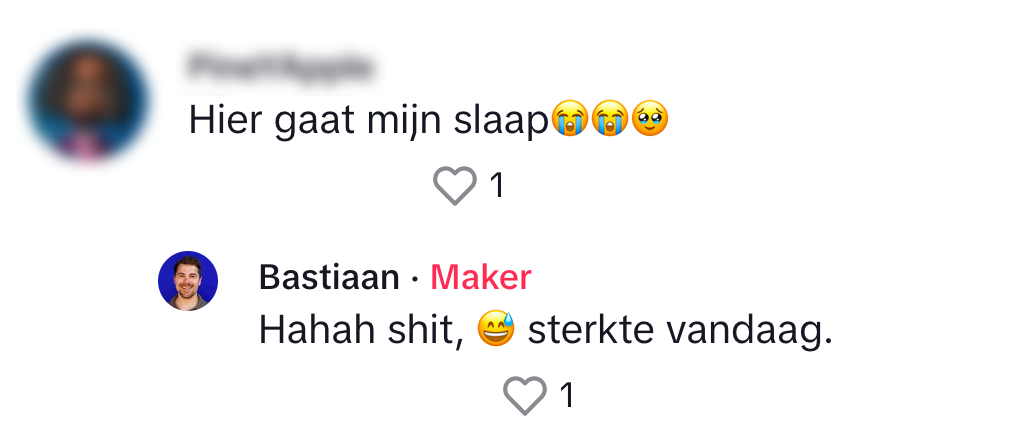Image resolution: width=1034 pixels, height=444 pixels.
Task: Open the blurred commenter's profile picture
Action: pos(87,101)
